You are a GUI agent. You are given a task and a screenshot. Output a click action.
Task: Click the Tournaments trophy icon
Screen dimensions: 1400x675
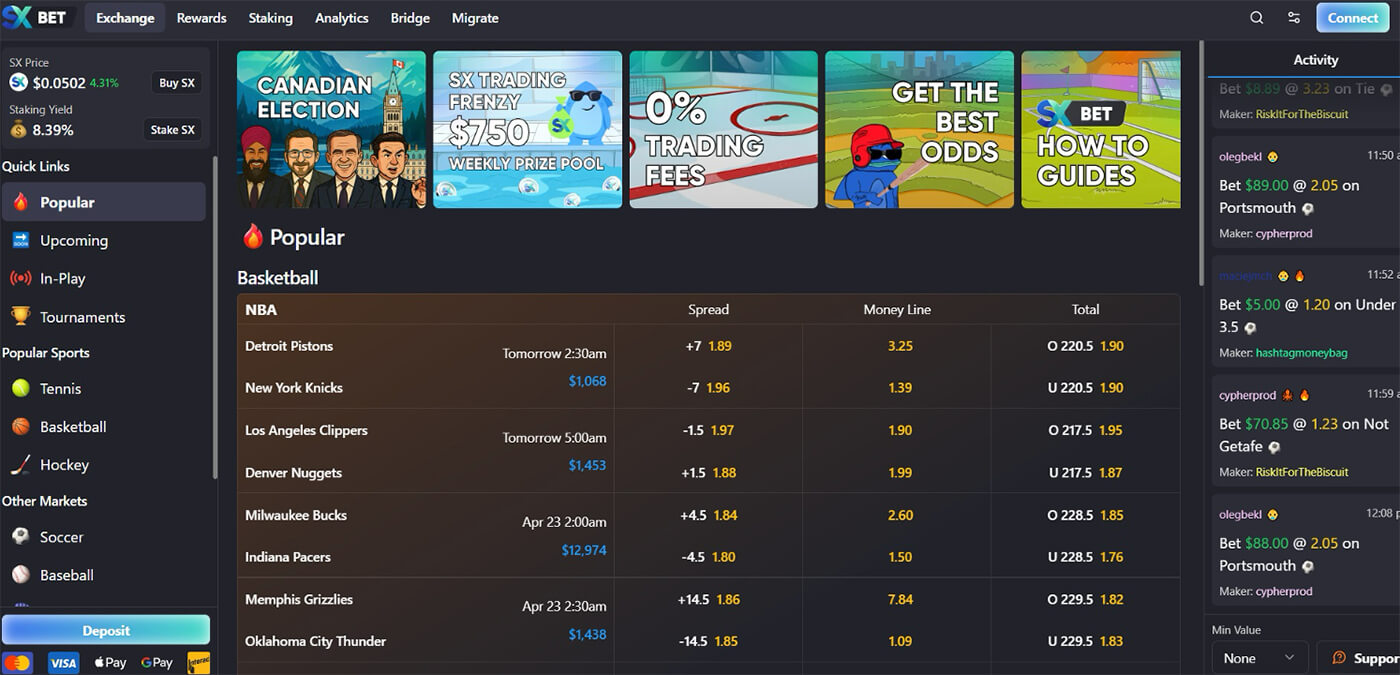click(20, 317)
